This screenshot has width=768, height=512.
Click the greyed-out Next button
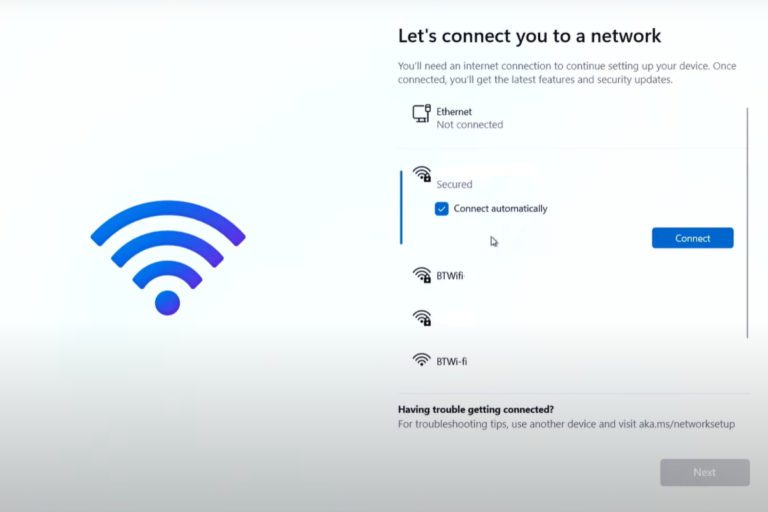pyautogui.click(x=705, y=472)
